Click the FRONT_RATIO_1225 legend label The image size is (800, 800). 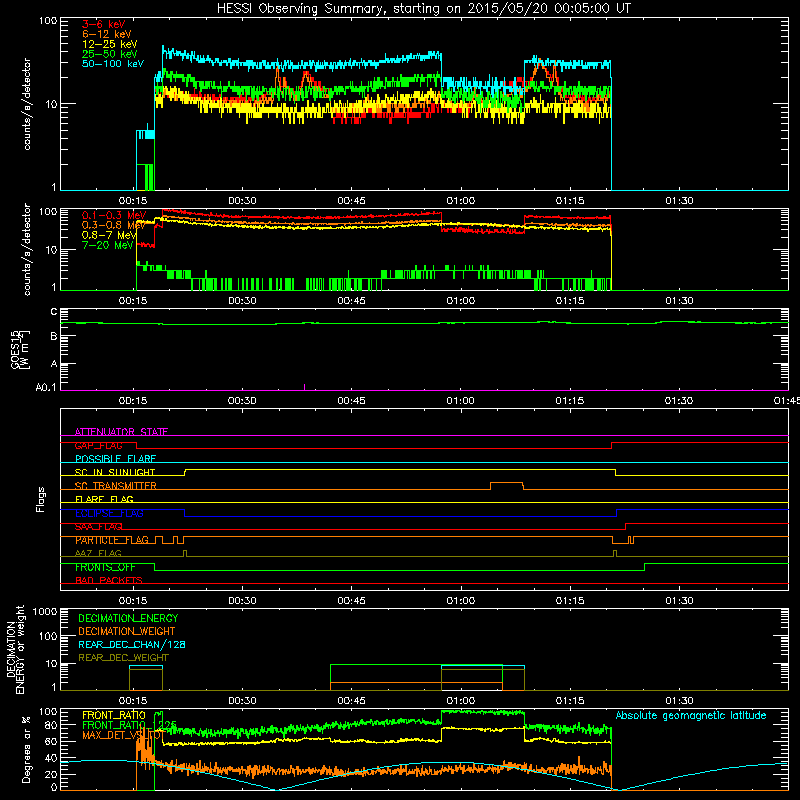(x=130, y=725)
